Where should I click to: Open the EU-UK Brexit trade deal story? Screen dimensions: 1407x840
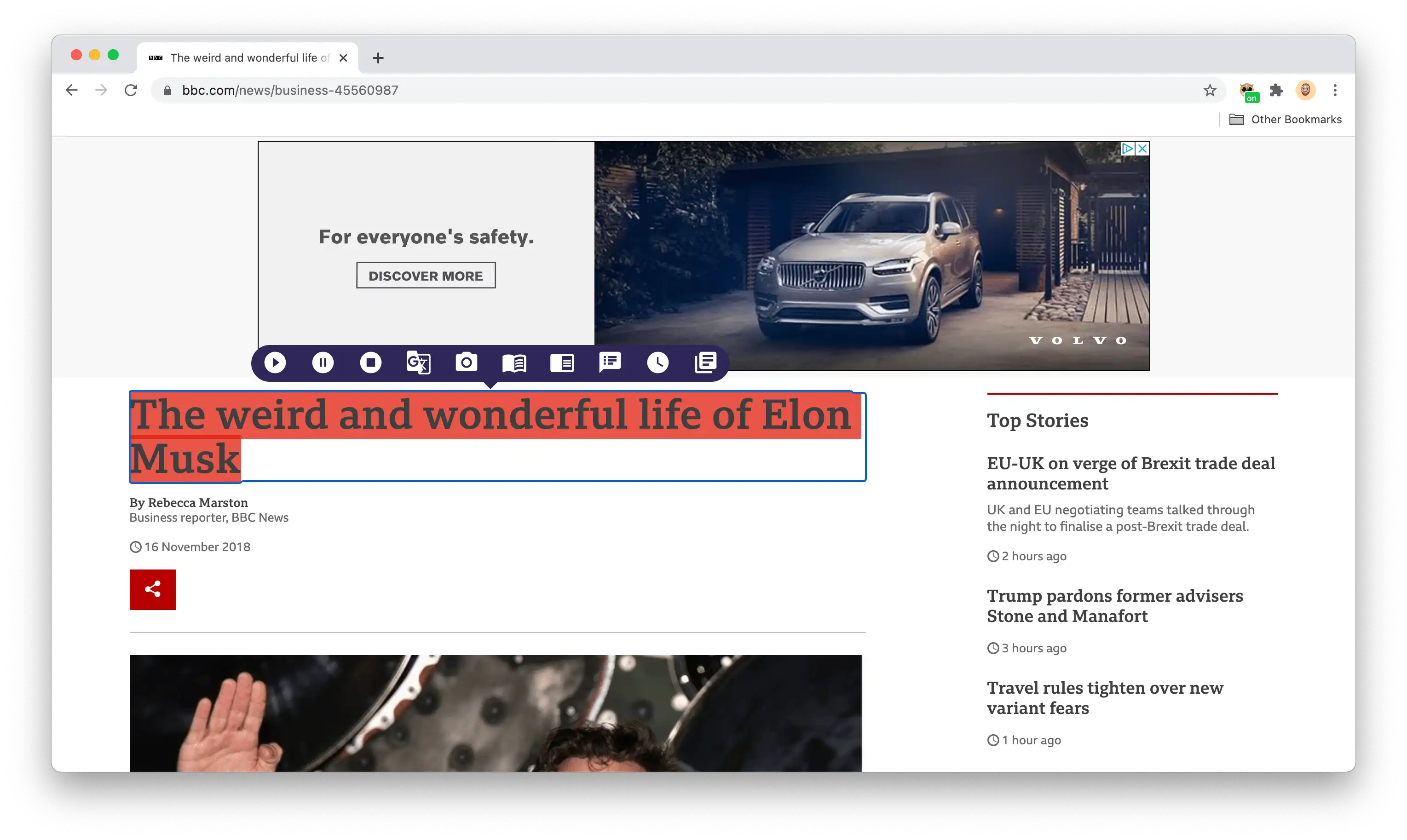(1131, 473)
